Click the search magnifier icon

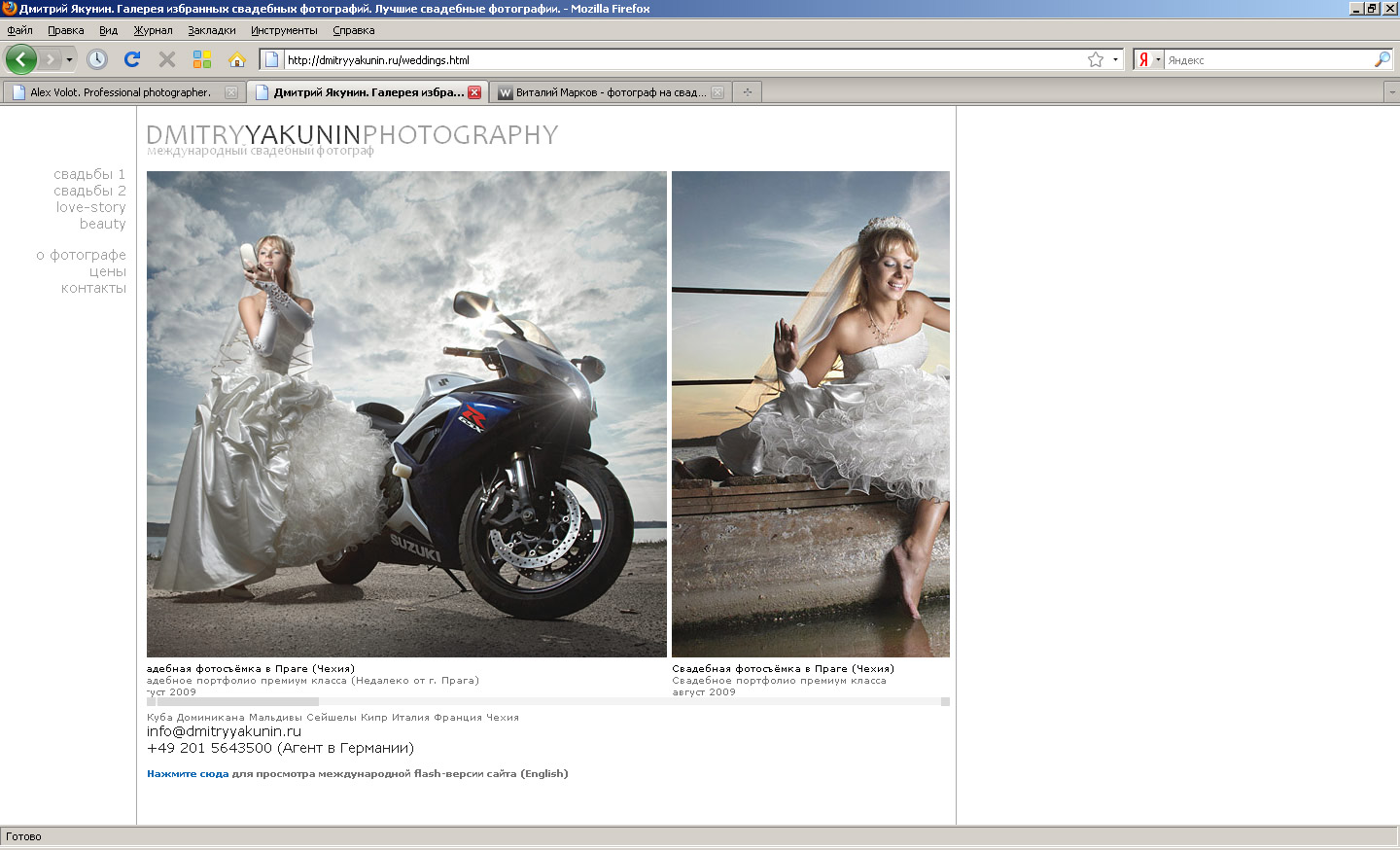click(1382, 59)
